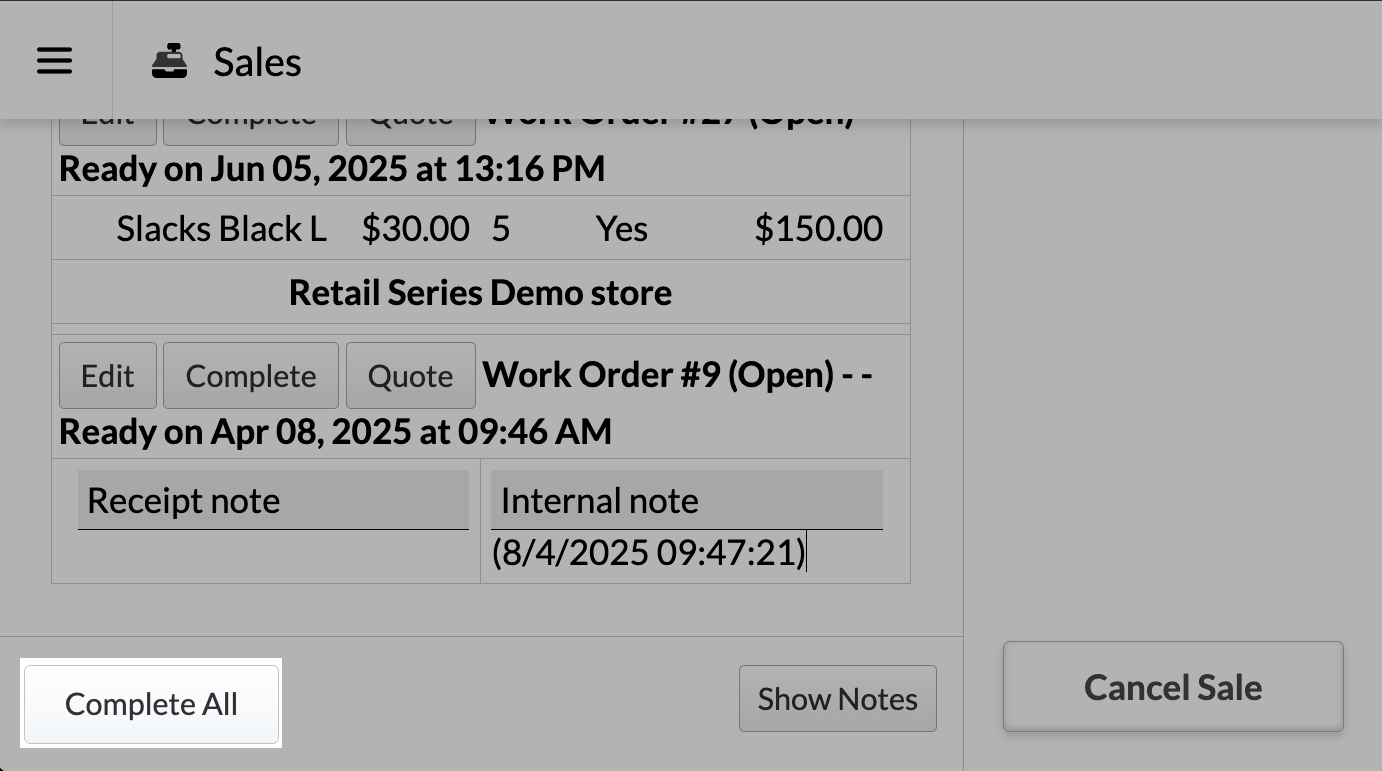Screen dimensions: 1382x771
Task: Click the Ready on Jun 05, 2025 line
Action: point(332,169)
